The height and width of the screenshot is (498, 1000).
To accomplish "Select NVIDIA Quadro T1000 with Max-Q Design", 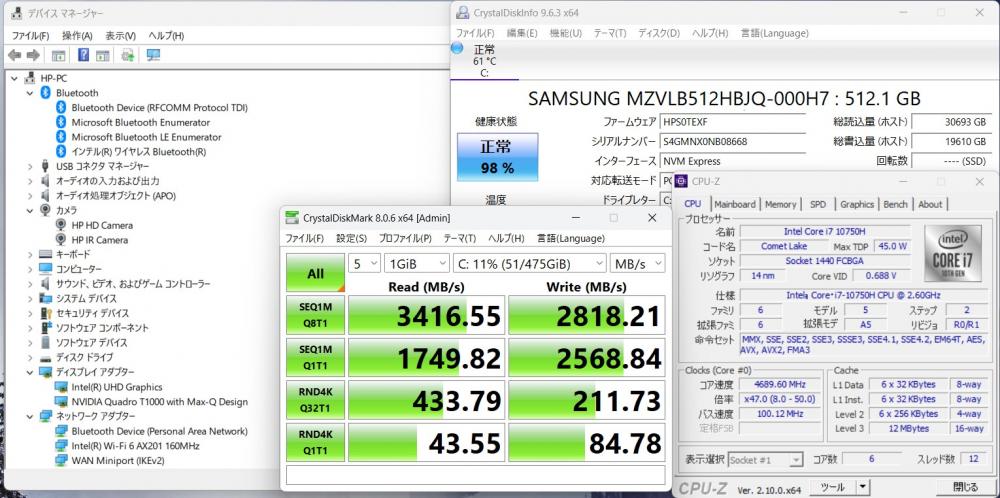I will click(x=159, y=402).
